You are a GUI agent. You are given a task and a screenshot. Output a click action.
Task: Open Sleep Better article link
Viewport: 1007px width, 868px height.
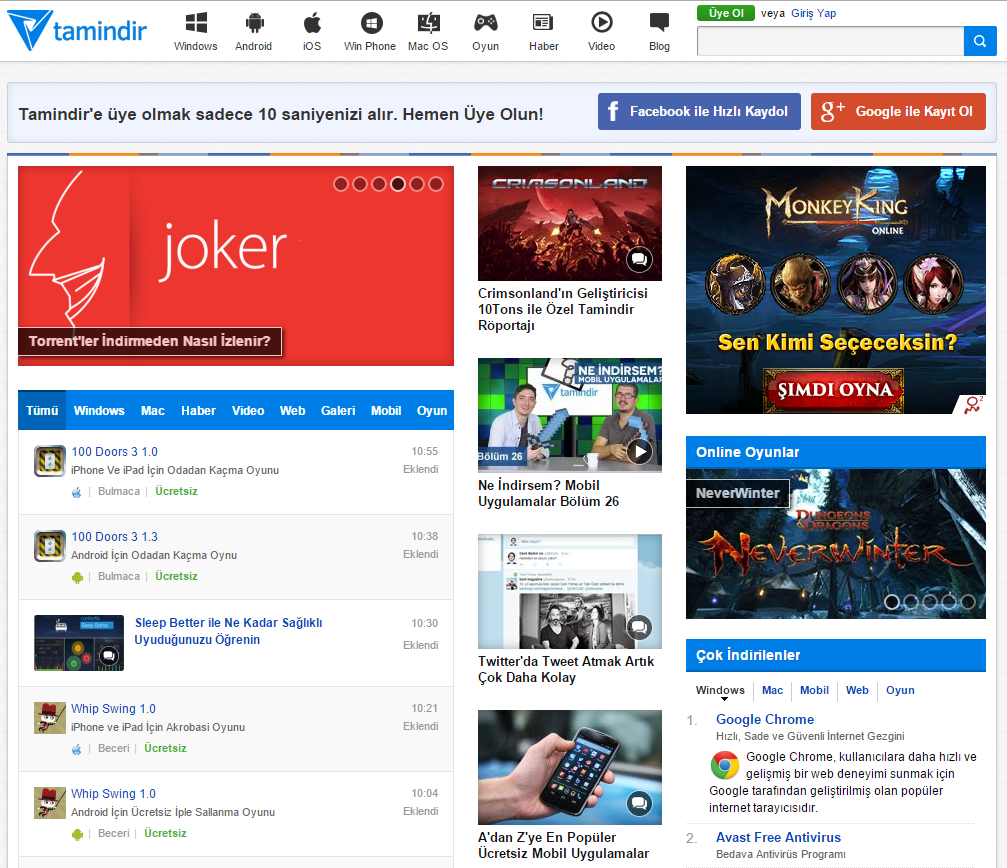coord(229,631)
